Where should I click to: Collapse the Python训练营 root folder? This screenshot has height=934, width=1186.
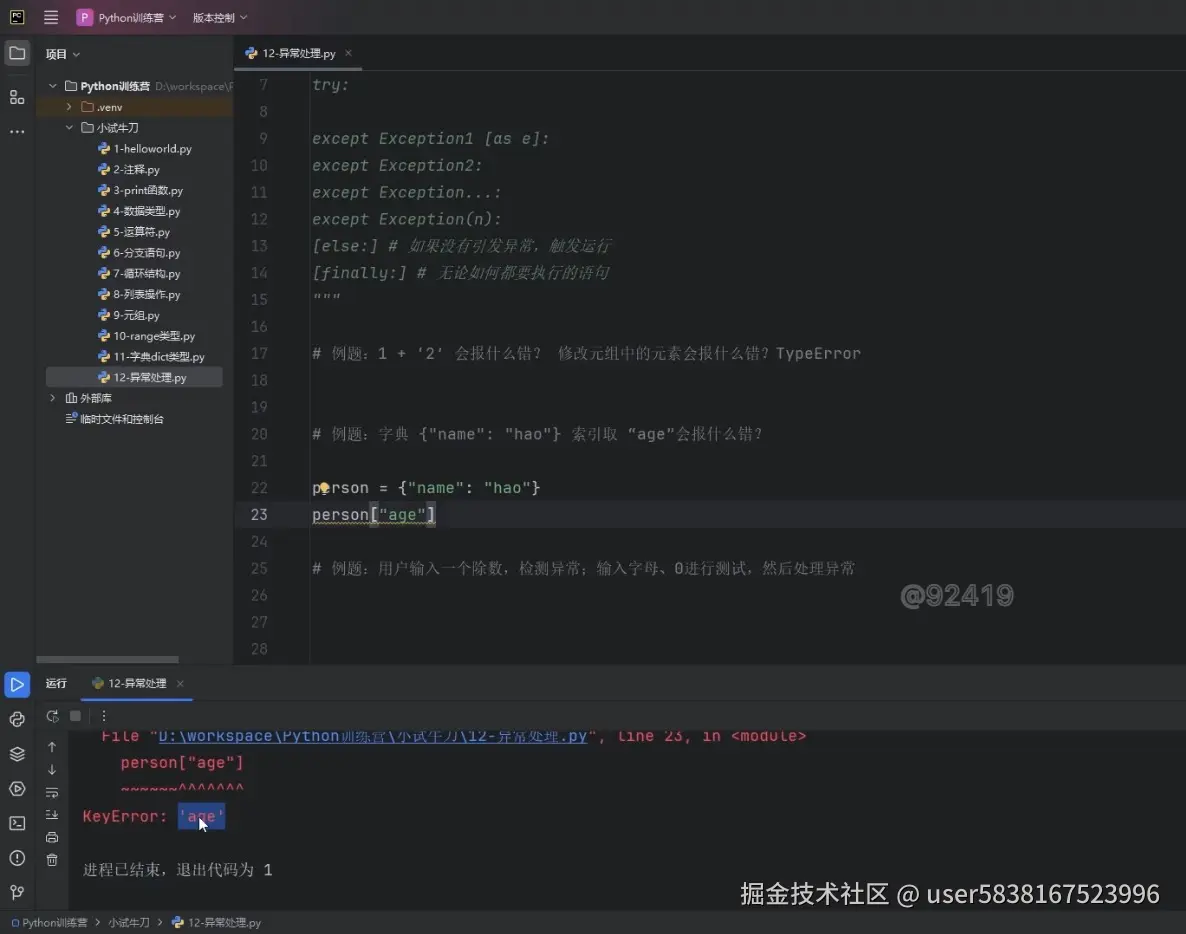pos(52,86)
